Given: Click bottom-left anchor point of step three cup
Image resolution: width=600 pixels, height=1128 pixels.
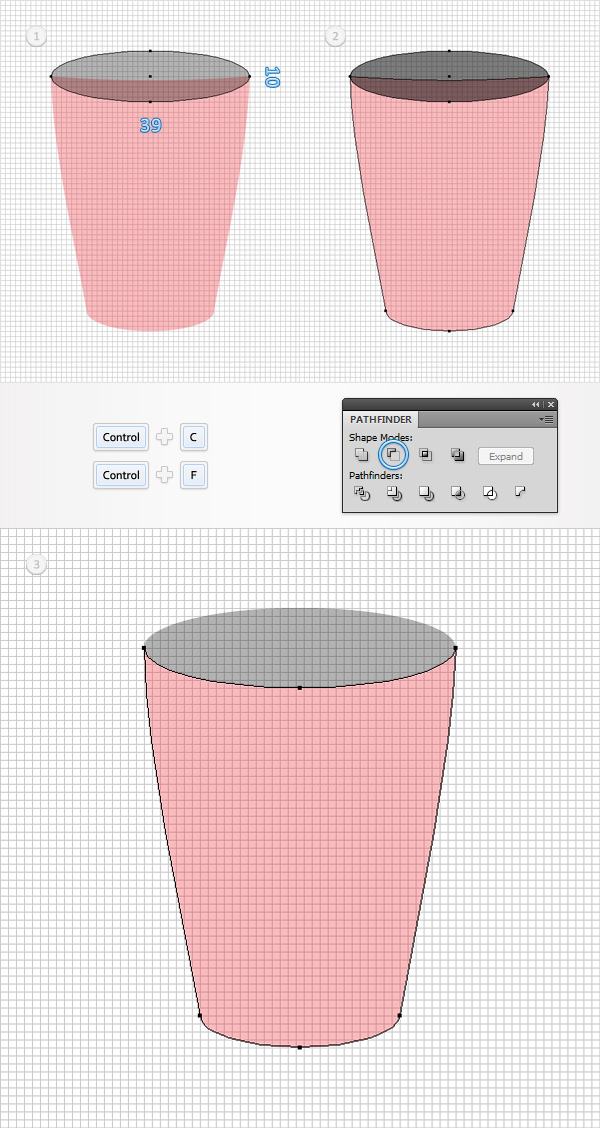Looking at the screenshot, I should click(200, 1016).
